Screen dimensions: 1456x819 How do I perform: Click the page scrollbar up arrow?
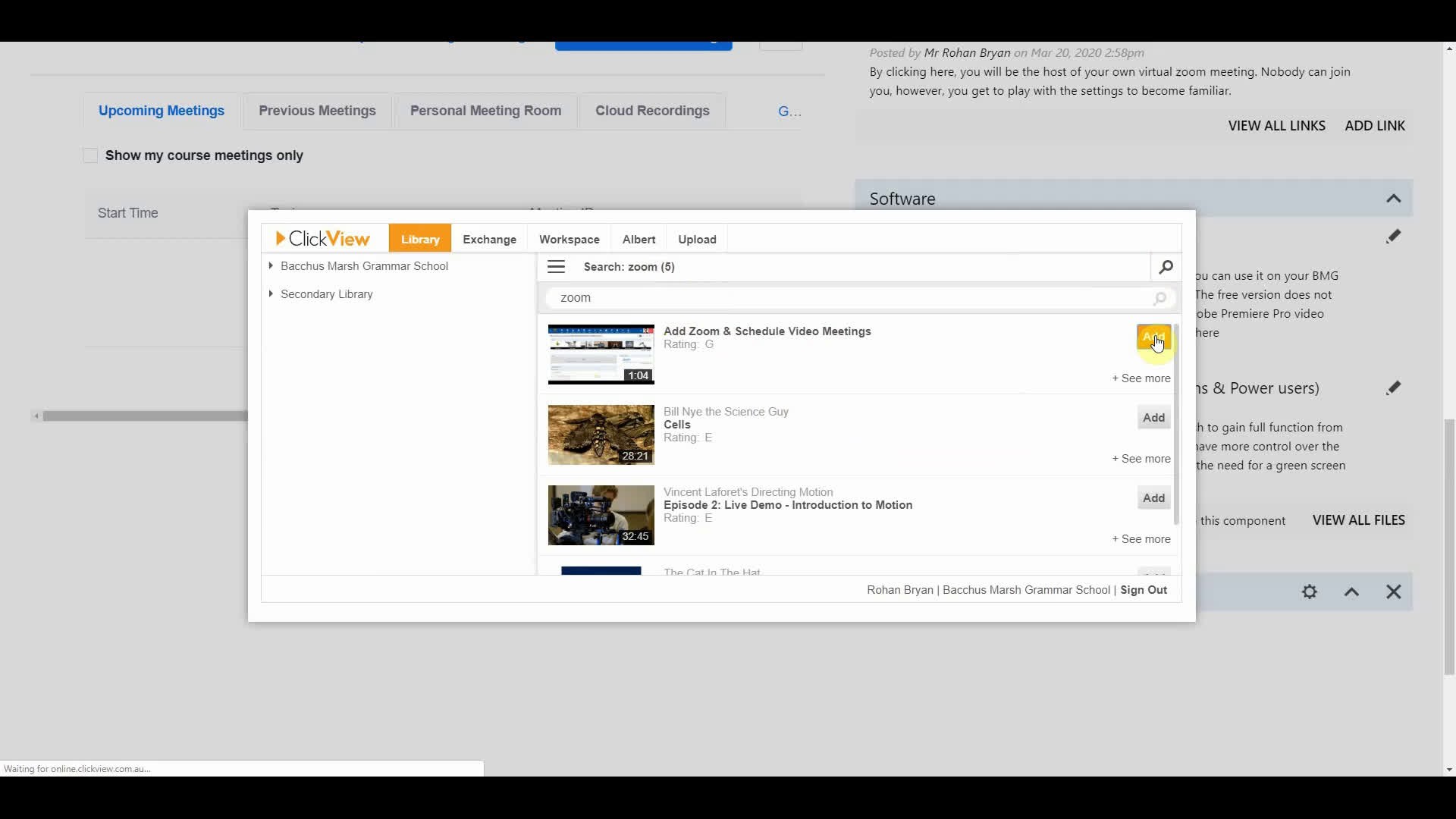click(x=1449, y=48)
